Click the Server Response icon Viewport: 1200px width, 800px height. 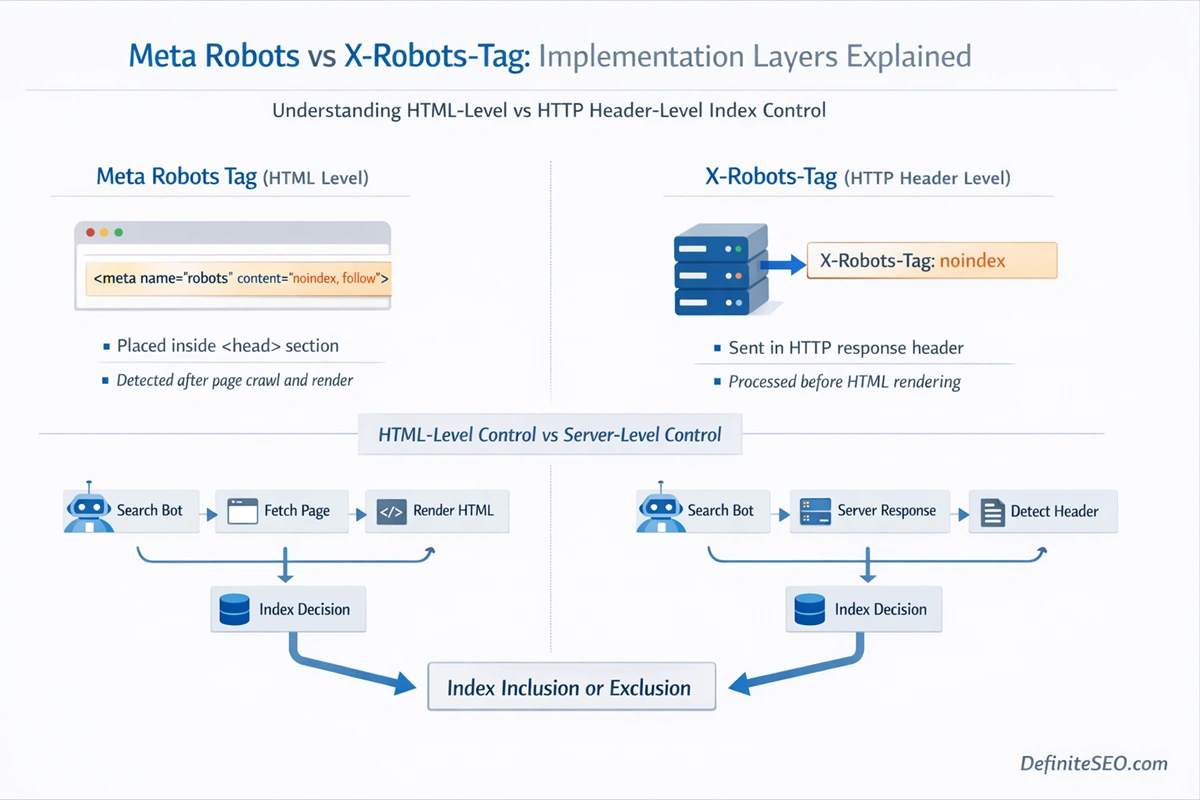814,511
